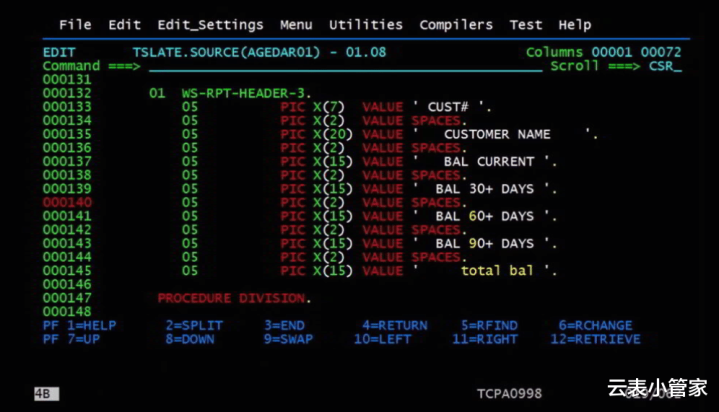
Task: Click the CUSTOMER NAME literal
Action: [497, 134]
